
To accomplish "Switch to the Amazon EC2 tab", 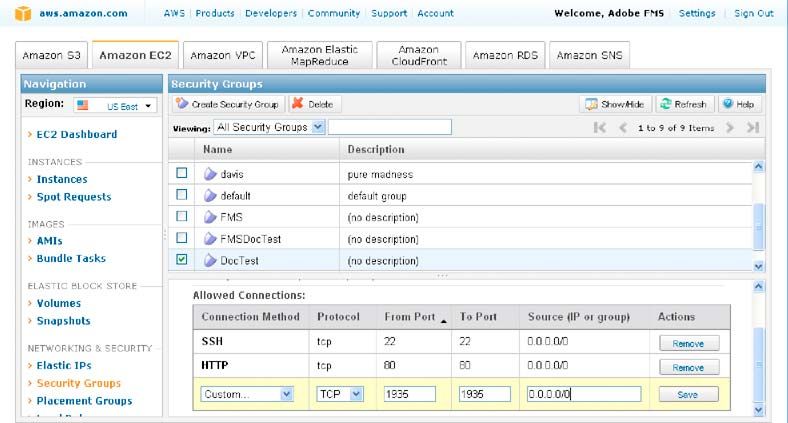I will [135, 55].
